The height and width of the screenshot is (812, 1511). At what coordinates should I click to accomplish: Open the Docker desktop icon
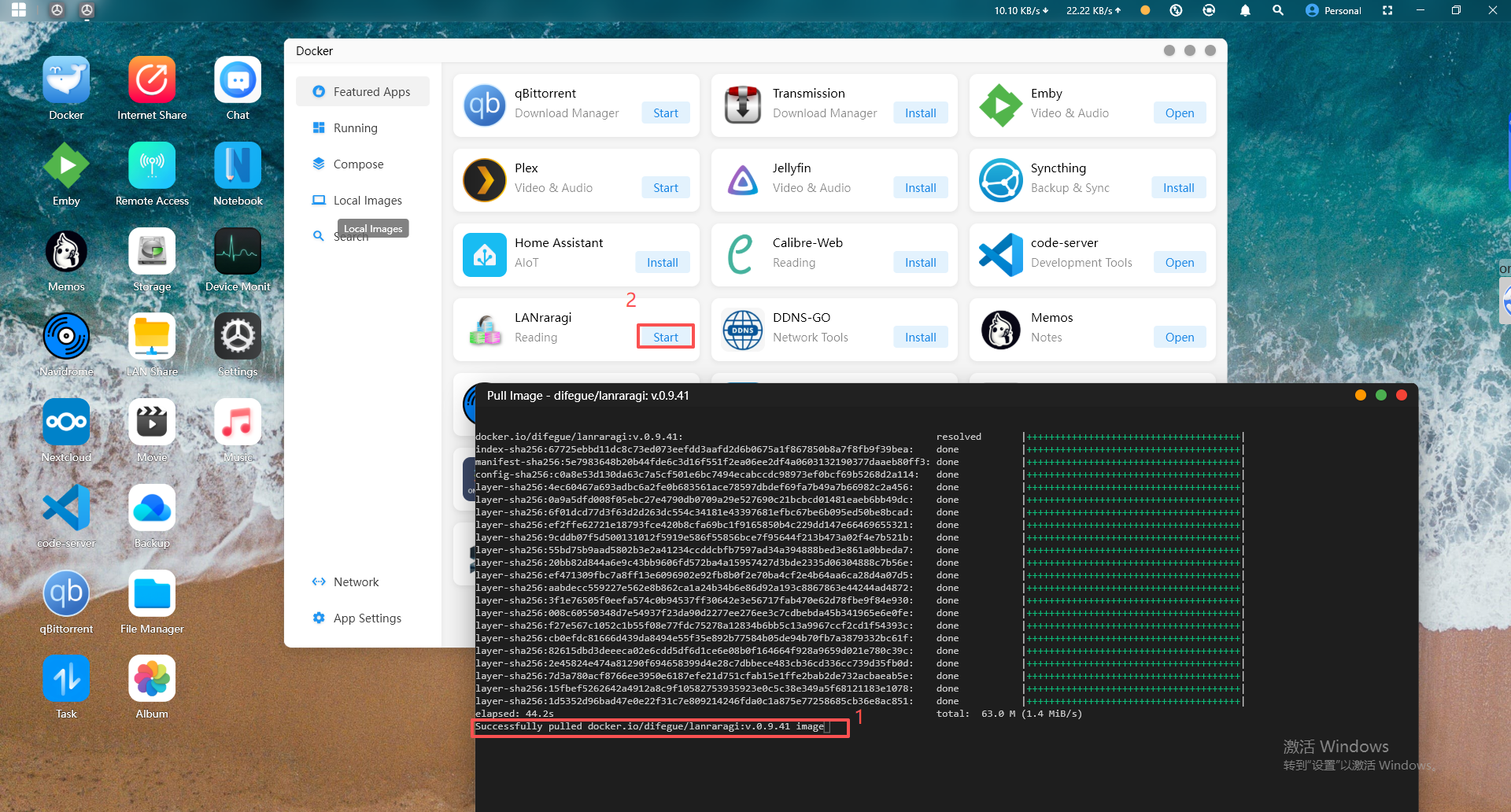point(66,80)
